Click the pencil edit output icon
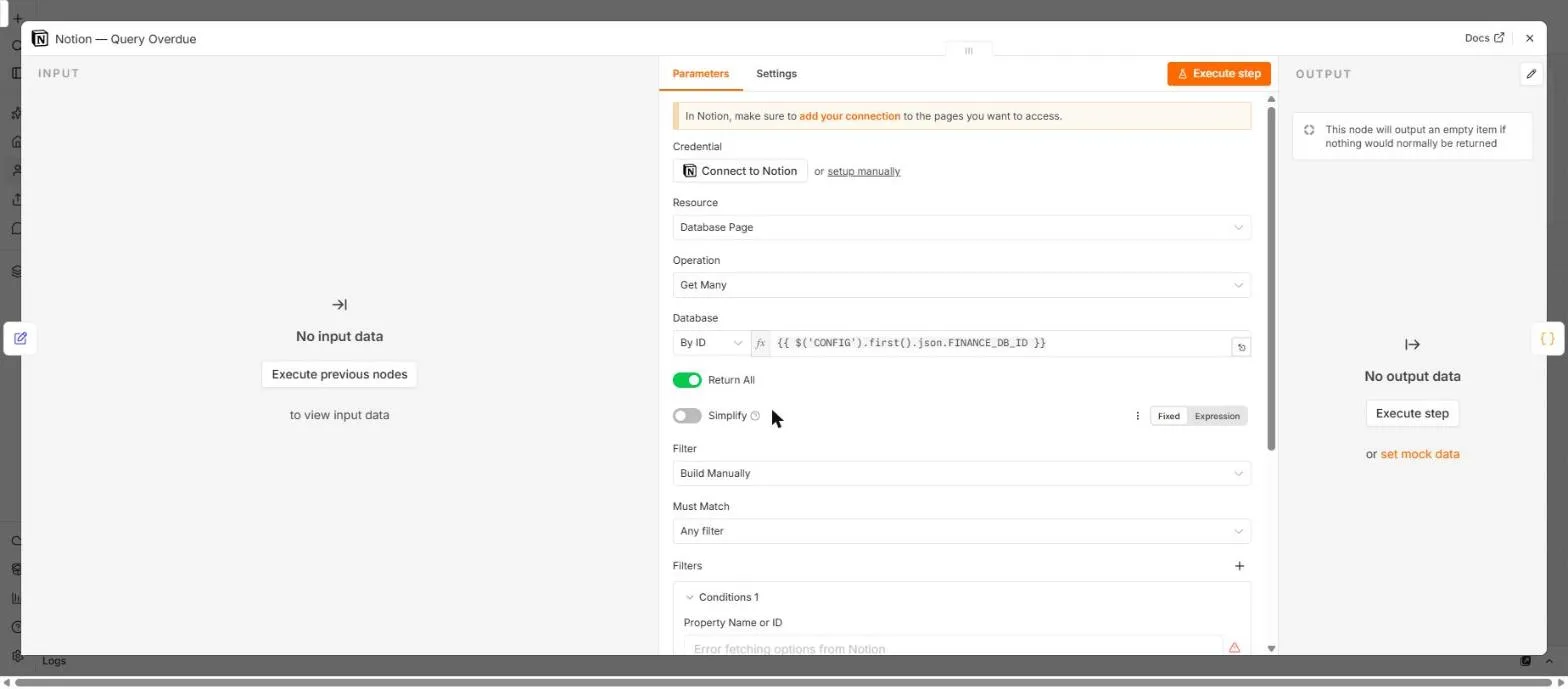The height and width of the screenshot is (689, 1568). pyautogui.click(x=1531, y=74)
